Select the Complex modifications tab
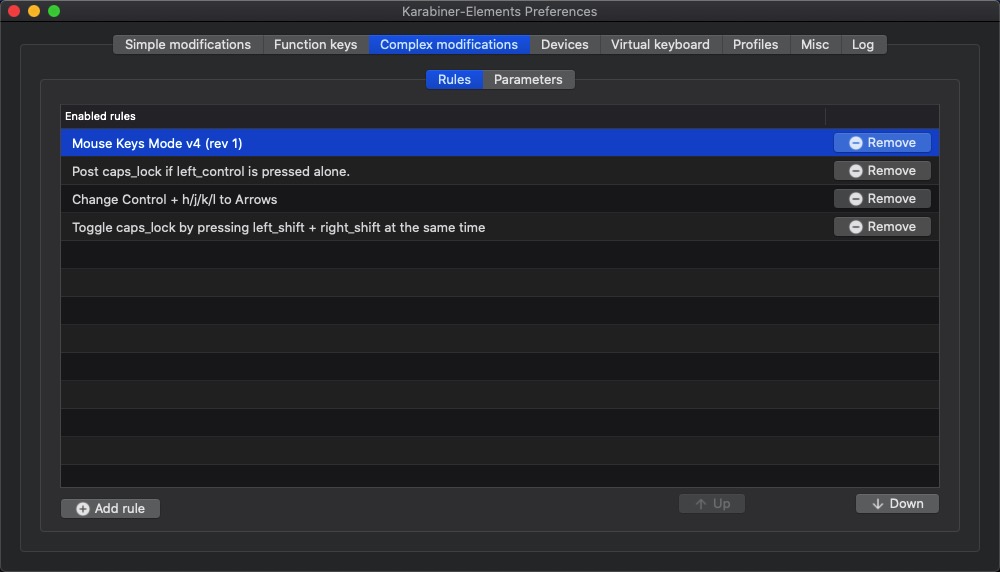 [x=449, y=45]
